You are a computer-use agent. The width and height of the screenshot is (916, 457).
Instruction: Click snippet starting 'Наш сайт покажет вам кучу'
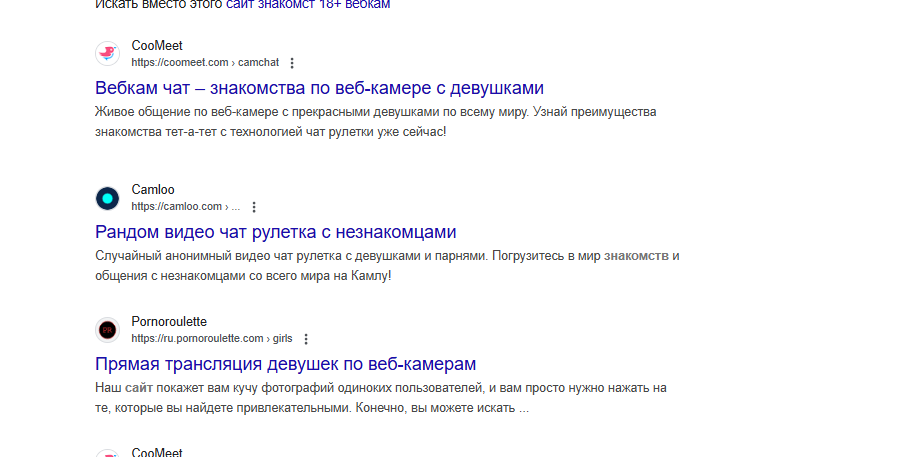[x=381, y=398]
